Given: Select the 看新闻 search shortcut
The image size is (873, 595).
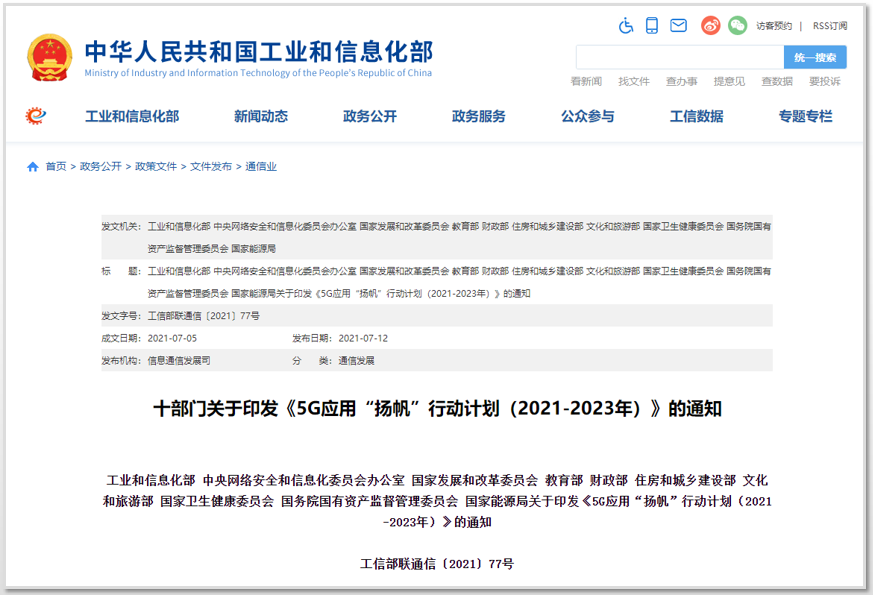Looking at the screenshot, I should click(586, 81).
